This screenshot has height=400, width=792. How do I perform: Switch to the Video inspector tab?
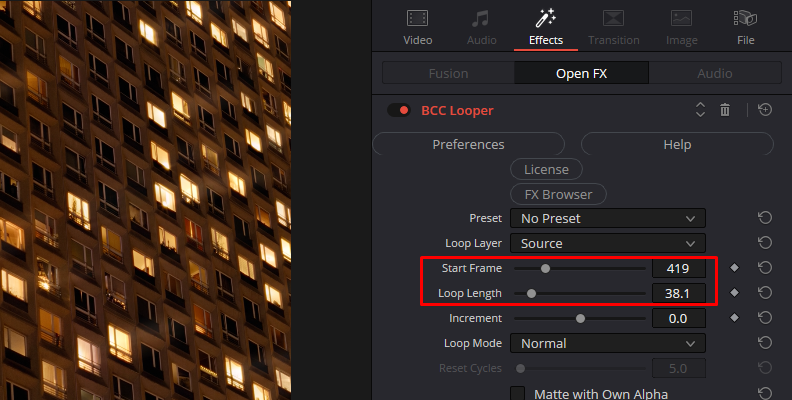click(418, 27)
